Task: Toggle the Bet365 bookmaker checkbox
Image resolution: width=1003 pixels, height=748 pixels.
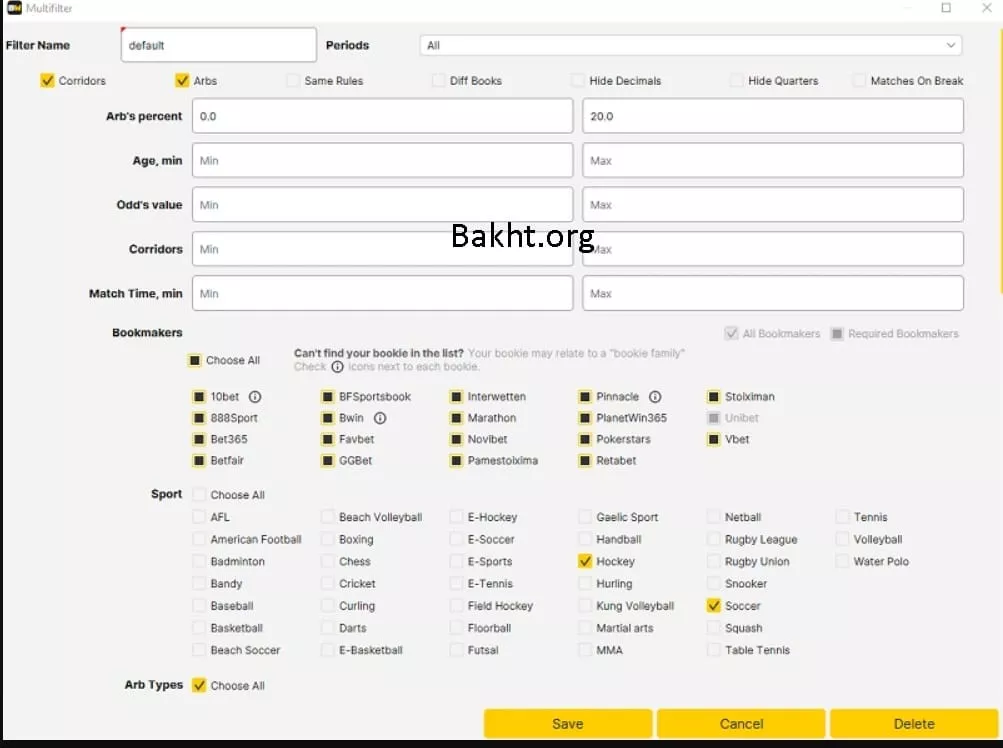Action: pyautogui.click(x=199, y=439)
